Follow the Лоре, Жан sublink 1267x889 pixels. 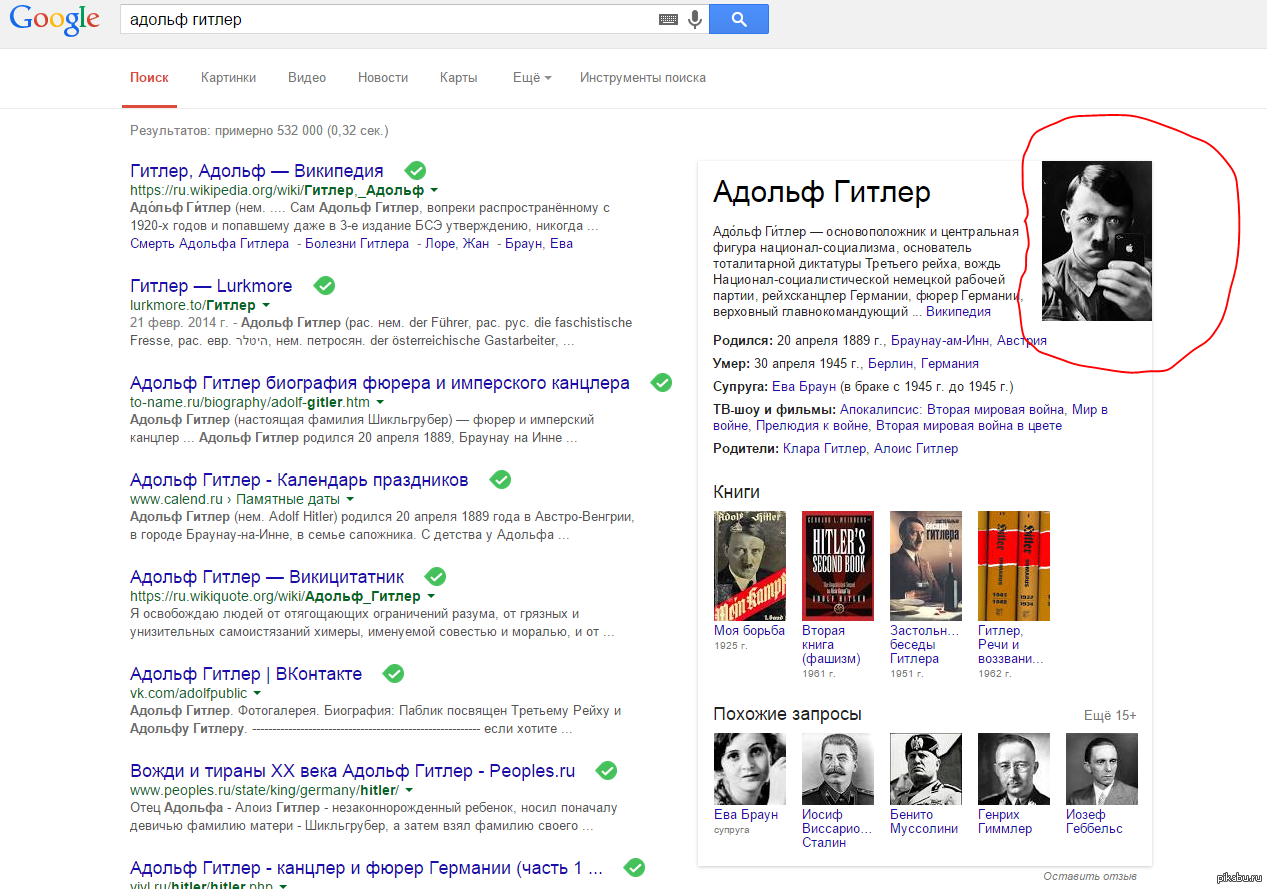[457, 243]
